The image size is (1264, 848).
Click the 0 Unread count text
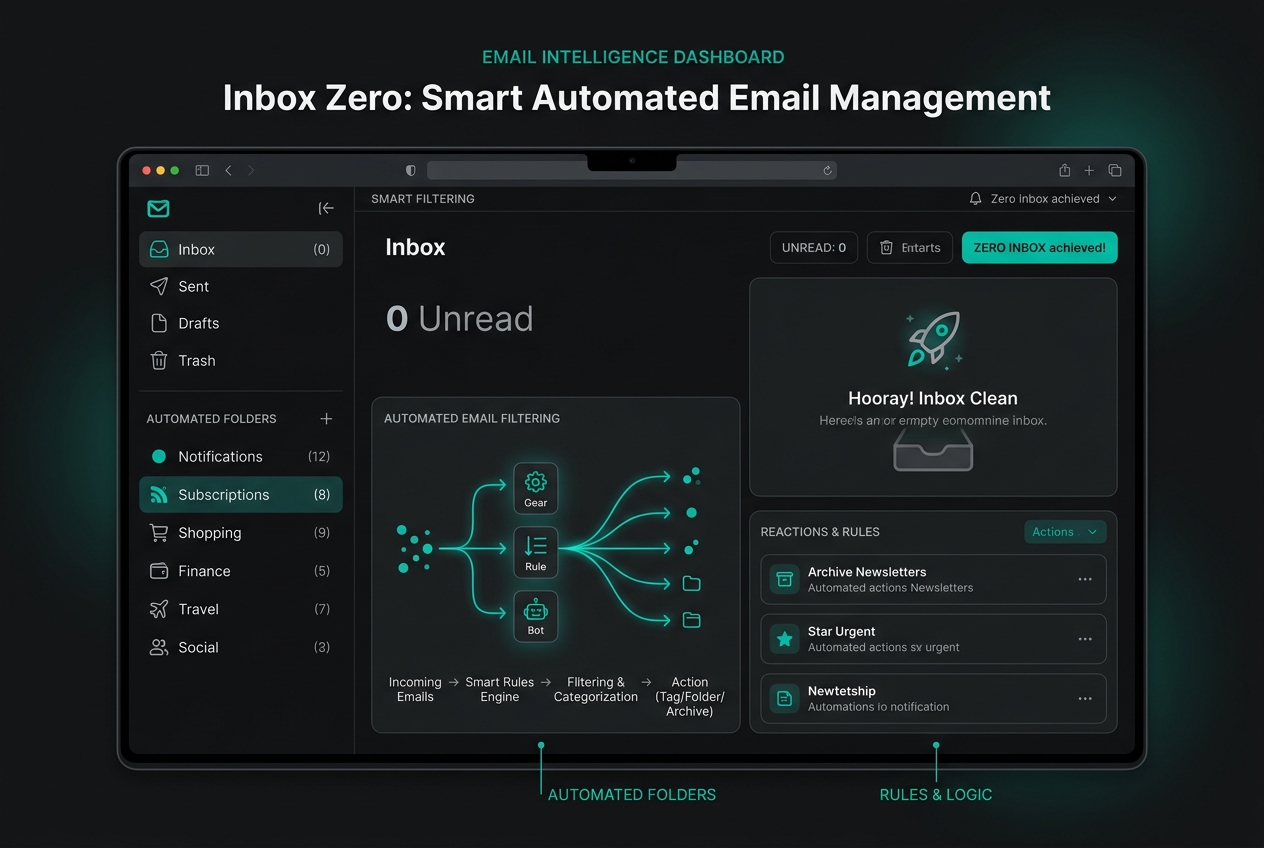tap(460, 319)
